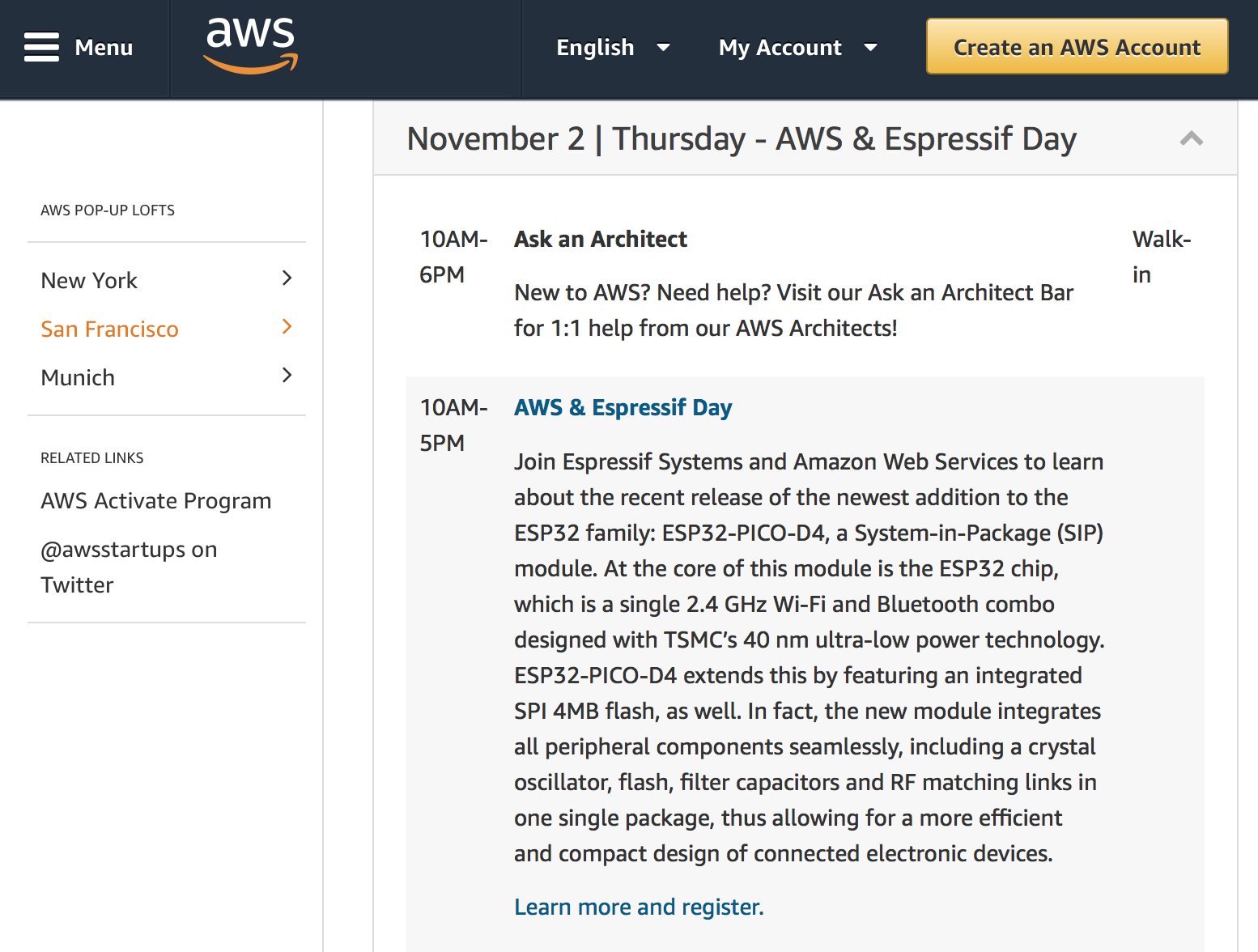The height and width of the screenshot is (952, 1258).
Task: Click the Ask an Architect heading
Action: pyautogui.click(x=601, y=240)
